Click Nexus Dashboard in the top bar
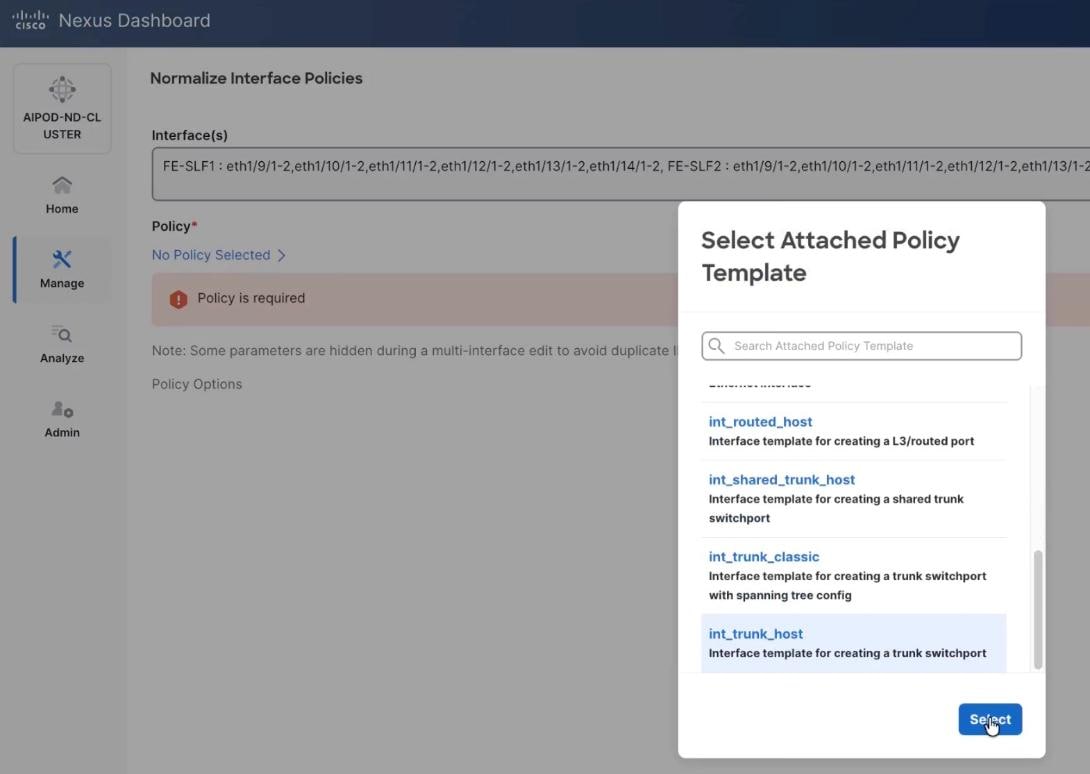This screenshot has height=774, width=1090. click(134, 19)
